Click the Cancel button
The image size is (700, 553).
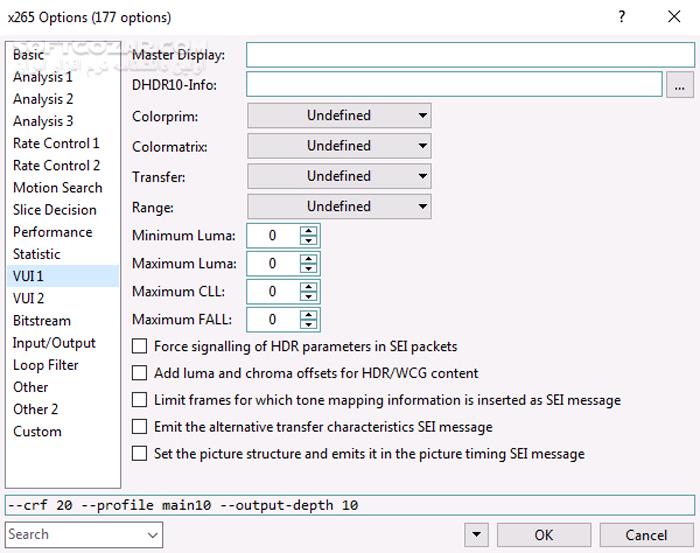[x=646, y=535]
